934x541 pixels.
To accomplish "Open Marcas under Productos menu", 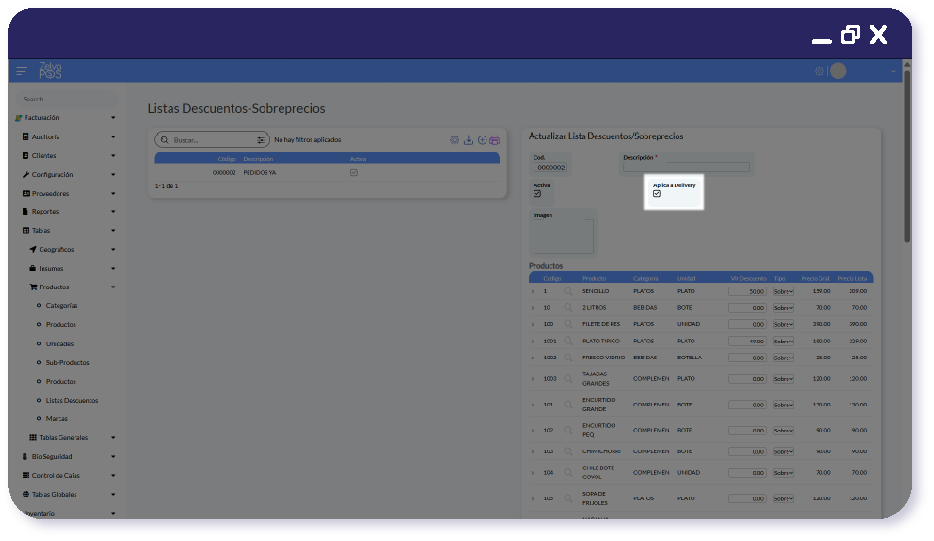I will point(57,419).
